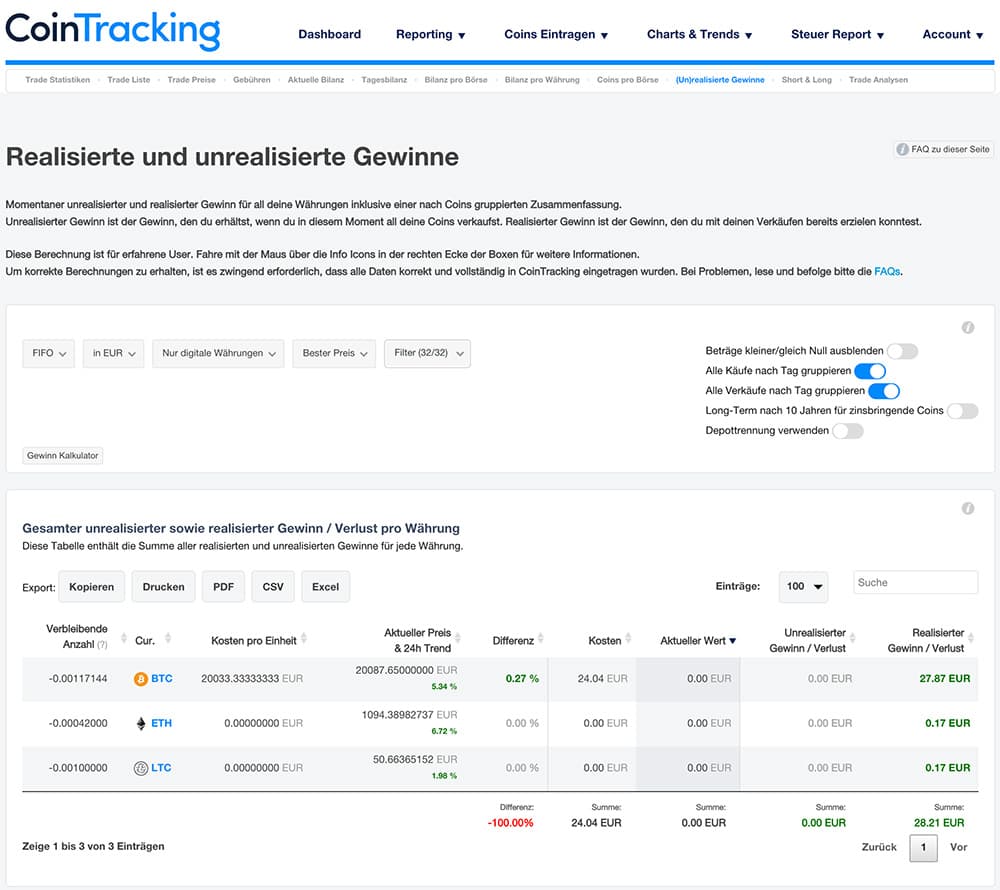The height and width of the screenshot is (890, 1000).
Task: Click the Litecoin coin icon
Action: 140,768
